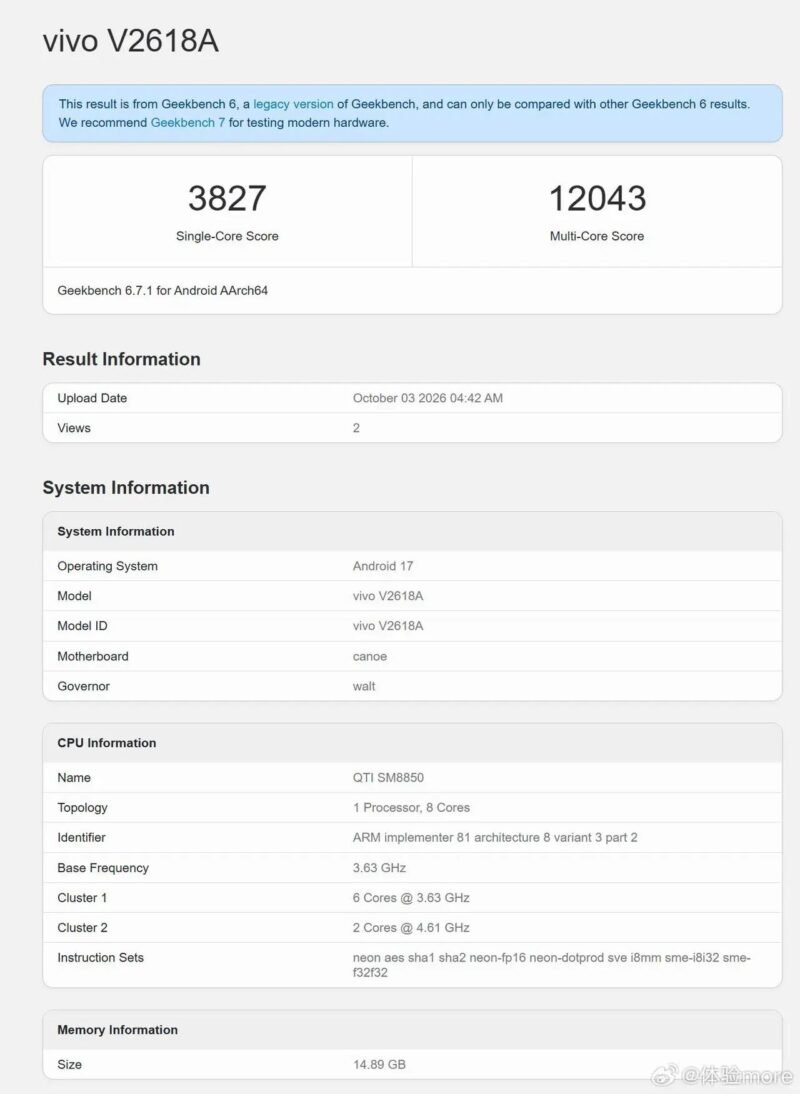Select upload date October 03 2026 04:42 AM

click(428, 398)
